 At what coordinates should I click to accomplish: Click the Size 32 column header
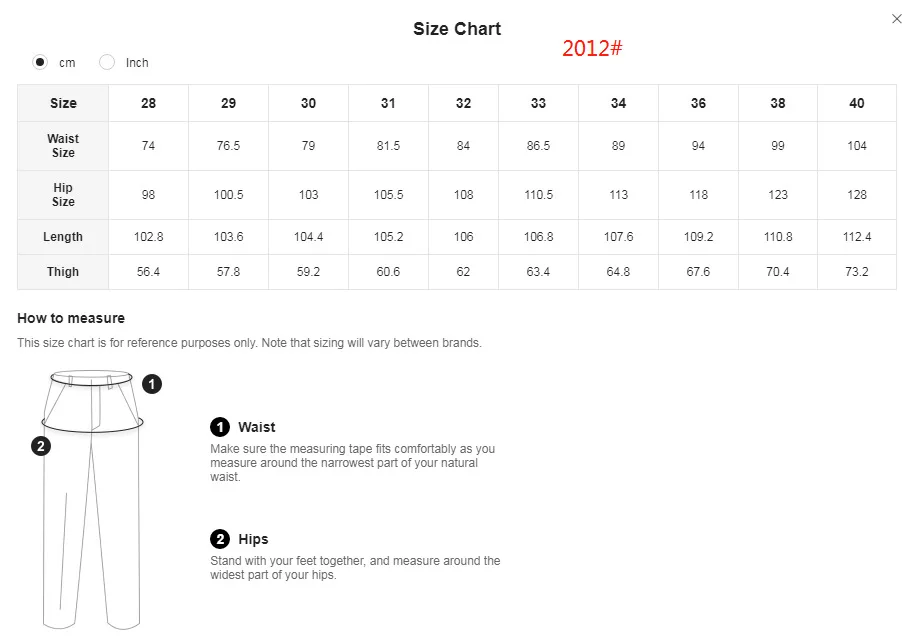(463, 103)
